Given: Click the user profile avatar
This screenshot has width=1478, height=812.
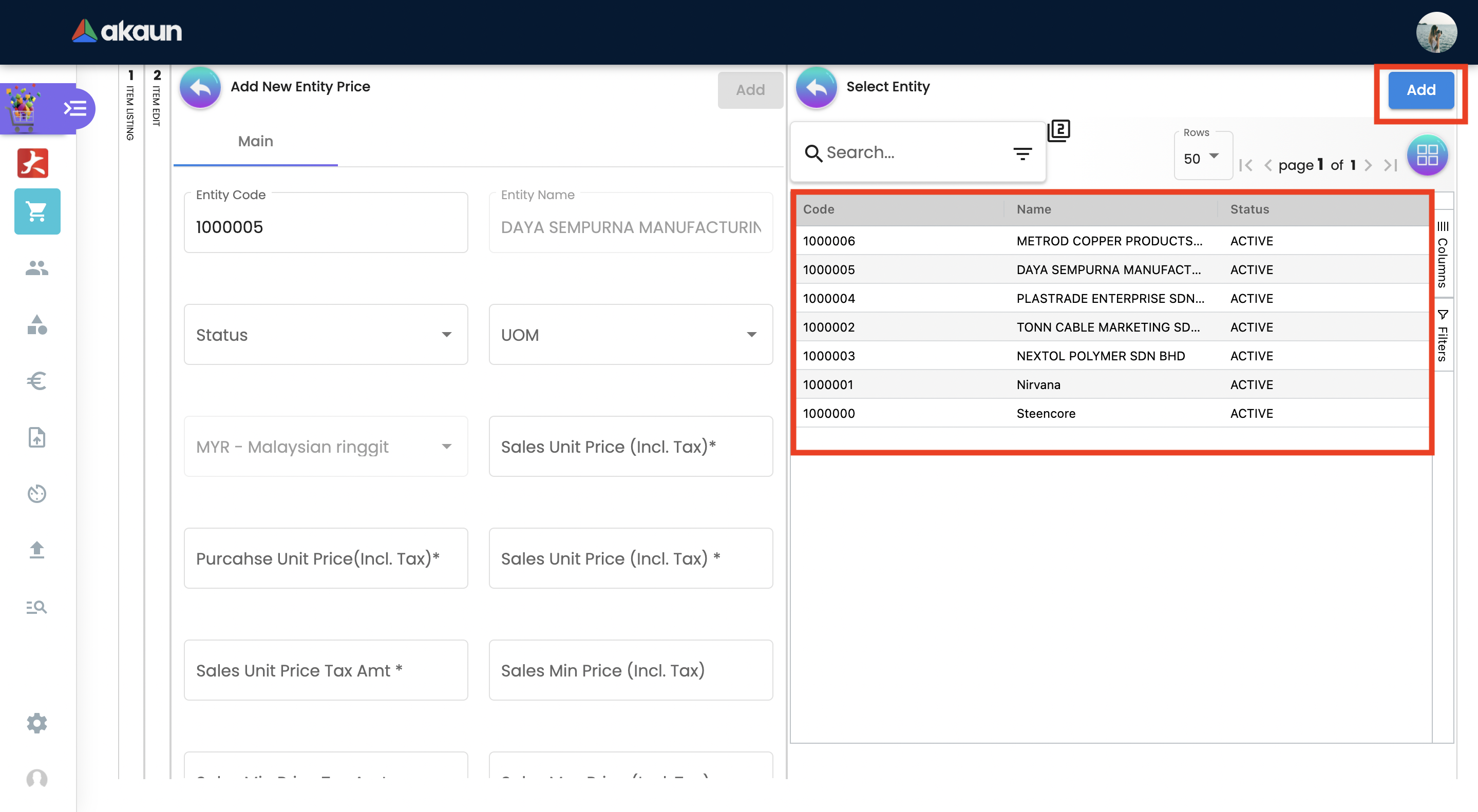Looking at the screenshot, I should tap(1435, 32).
